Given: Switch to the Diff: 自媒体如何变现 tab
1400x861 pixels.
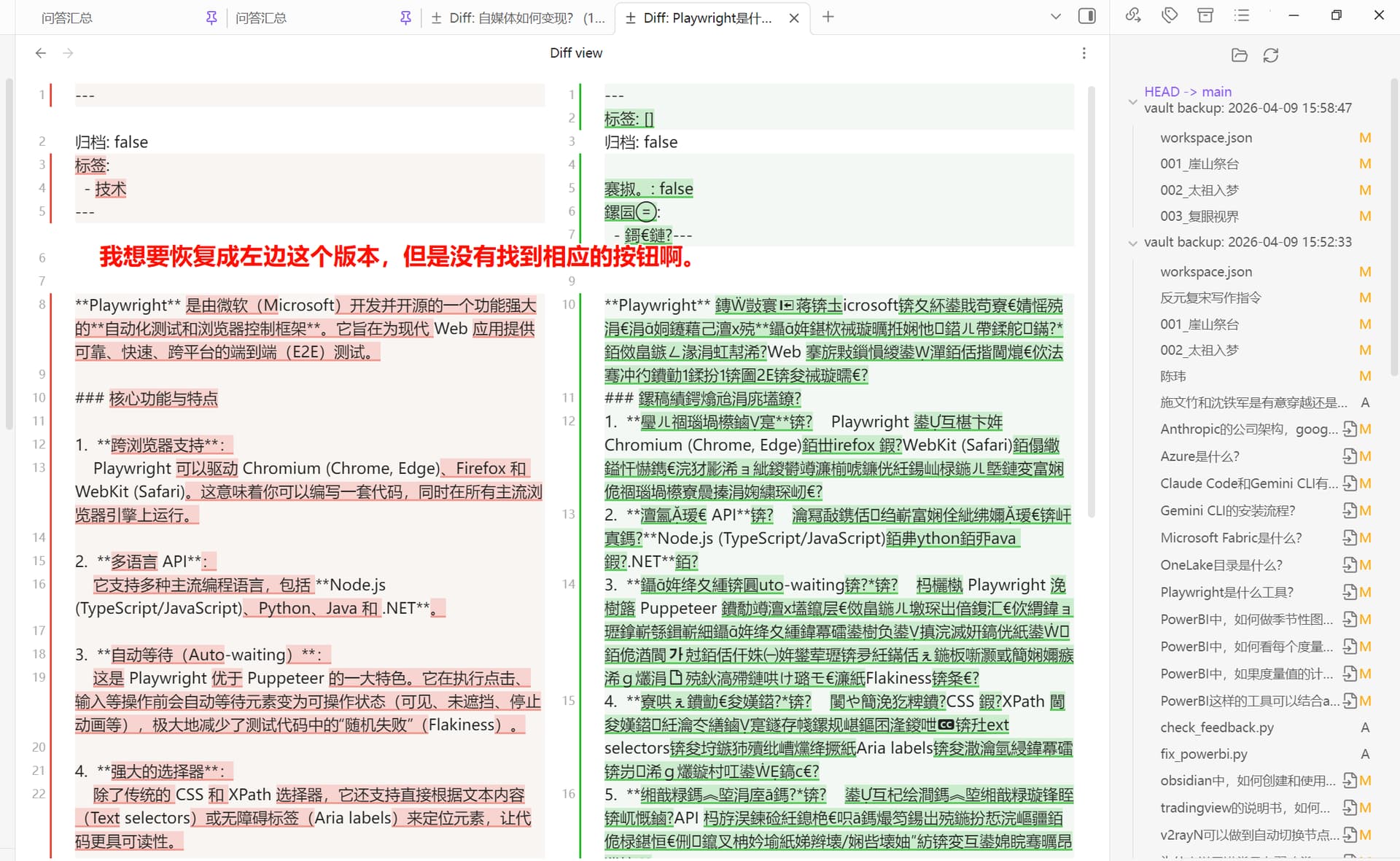Looking at the screenshot, I should [518, 17].
